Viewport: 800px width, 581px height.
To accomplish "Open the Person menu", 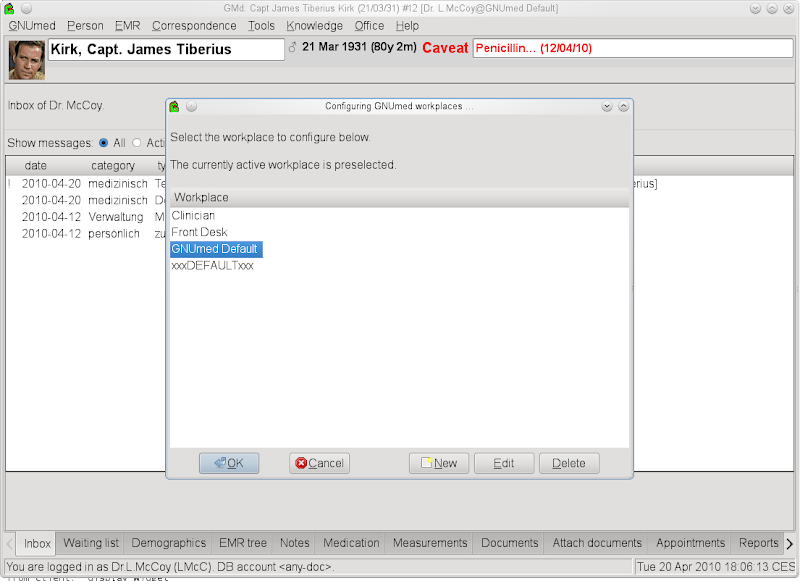I will pos(85,26).
